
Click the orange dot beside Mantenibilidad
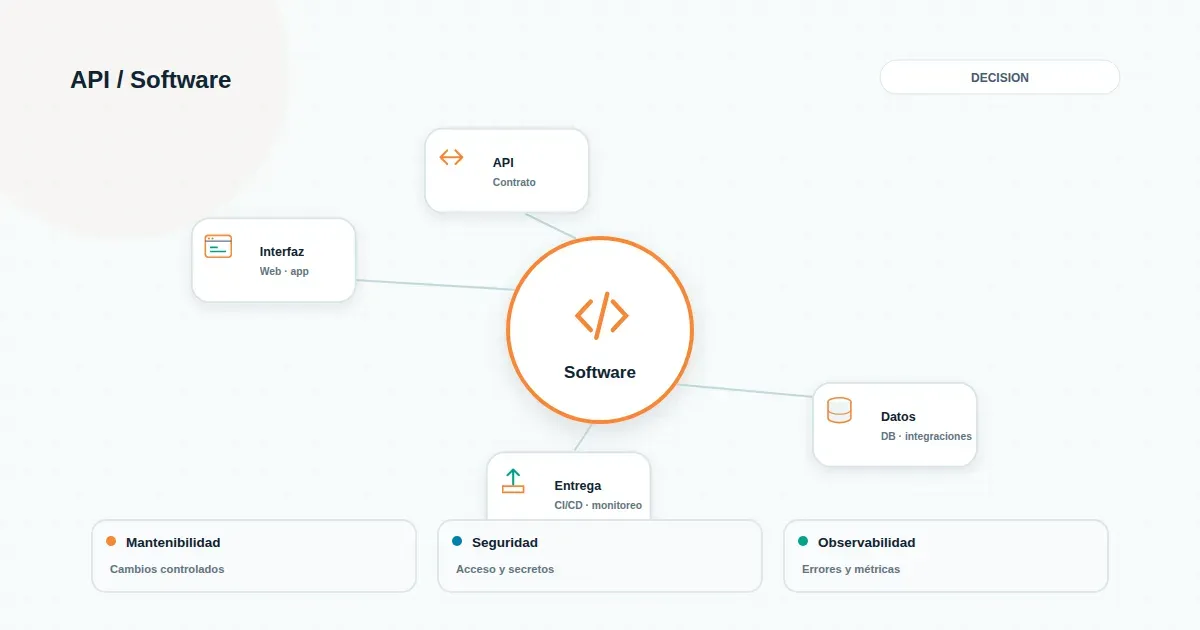point(111,541)
